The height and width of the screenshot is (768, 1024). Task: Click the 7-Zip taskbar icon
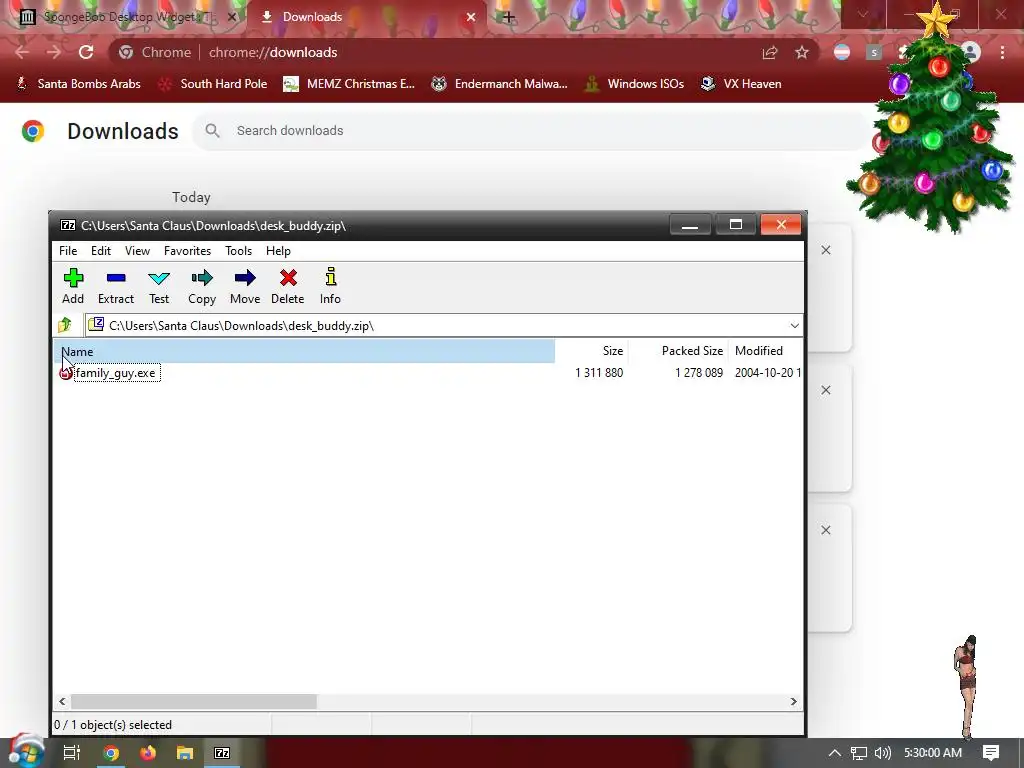[222, 753]
